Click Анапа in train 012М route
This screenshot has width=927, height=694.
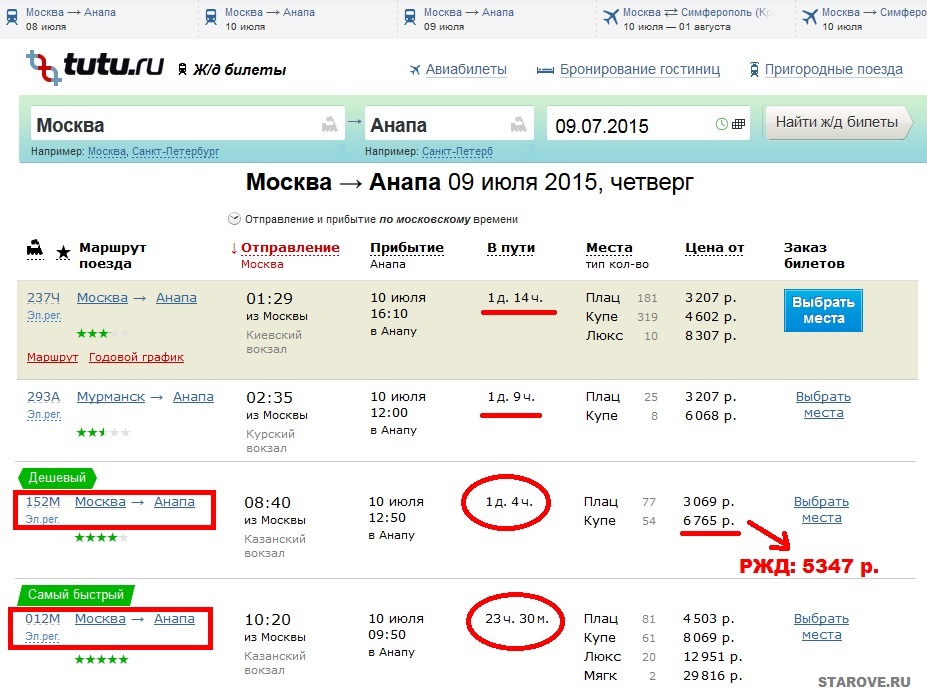tap(174, 619)
